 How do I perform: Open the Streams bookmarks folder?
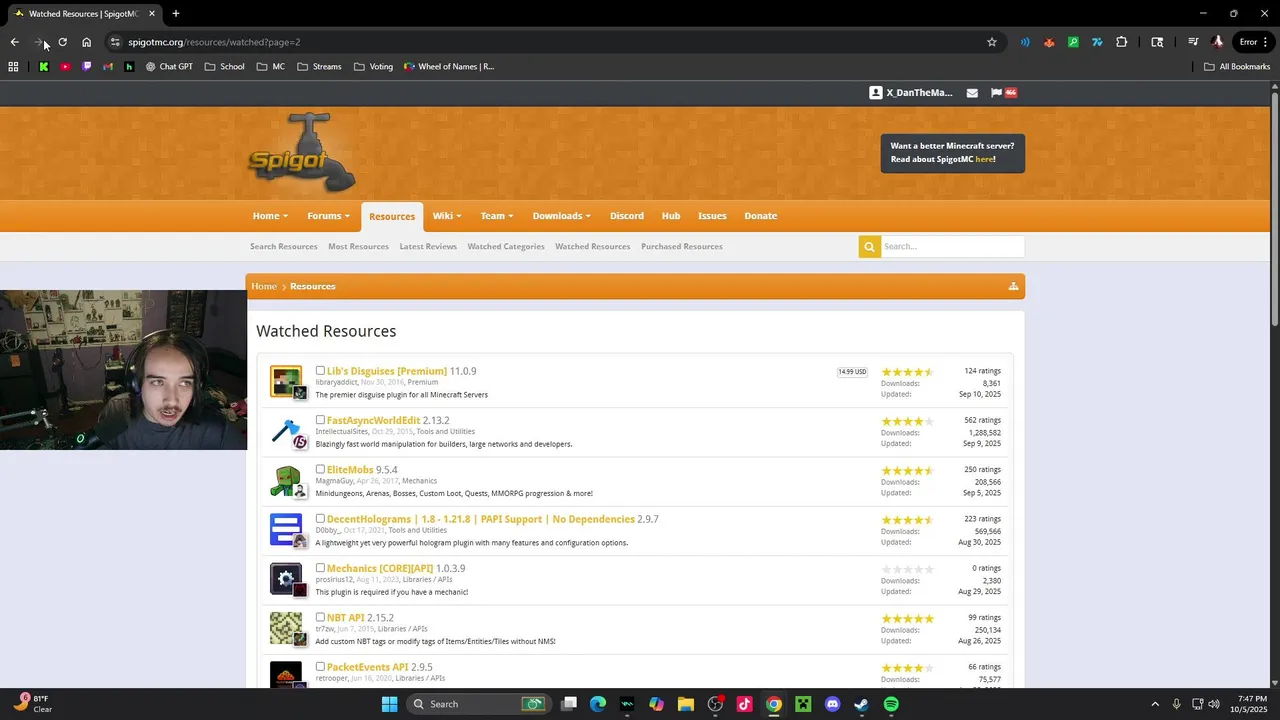[319, 67]
